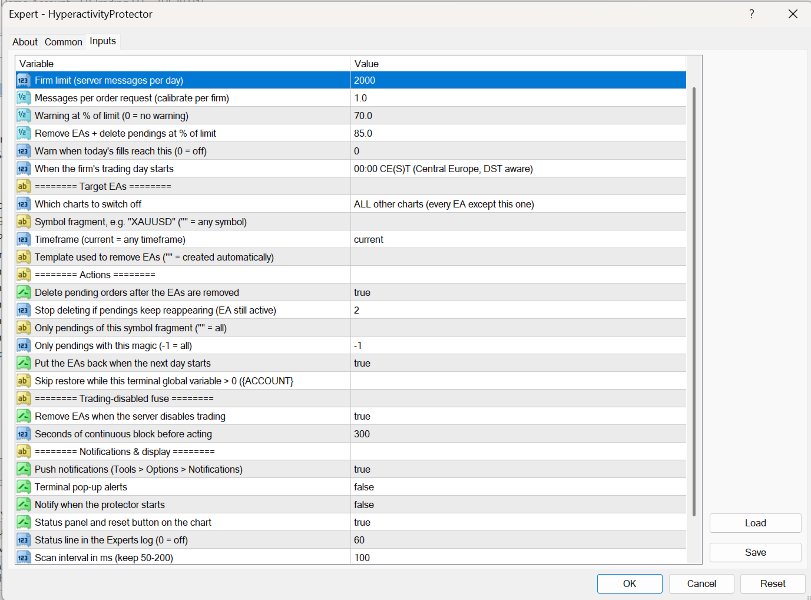This screenshot has width=811, height=600.
Task: Click the icon beside Timeframe row
Action: [23, 239]
